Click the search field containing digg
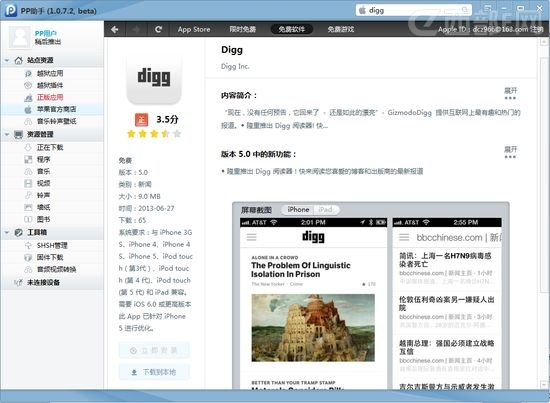 pyautogui.click(x=414, y=10)
